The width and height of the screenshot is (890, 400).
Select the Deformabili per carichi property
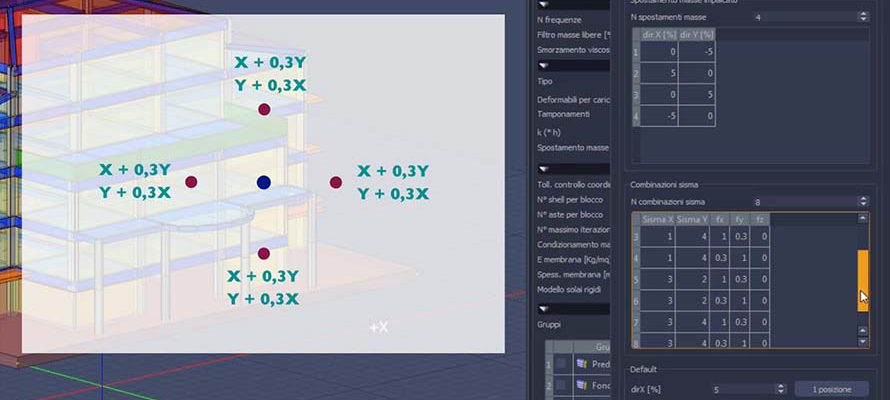pos(573,100)
